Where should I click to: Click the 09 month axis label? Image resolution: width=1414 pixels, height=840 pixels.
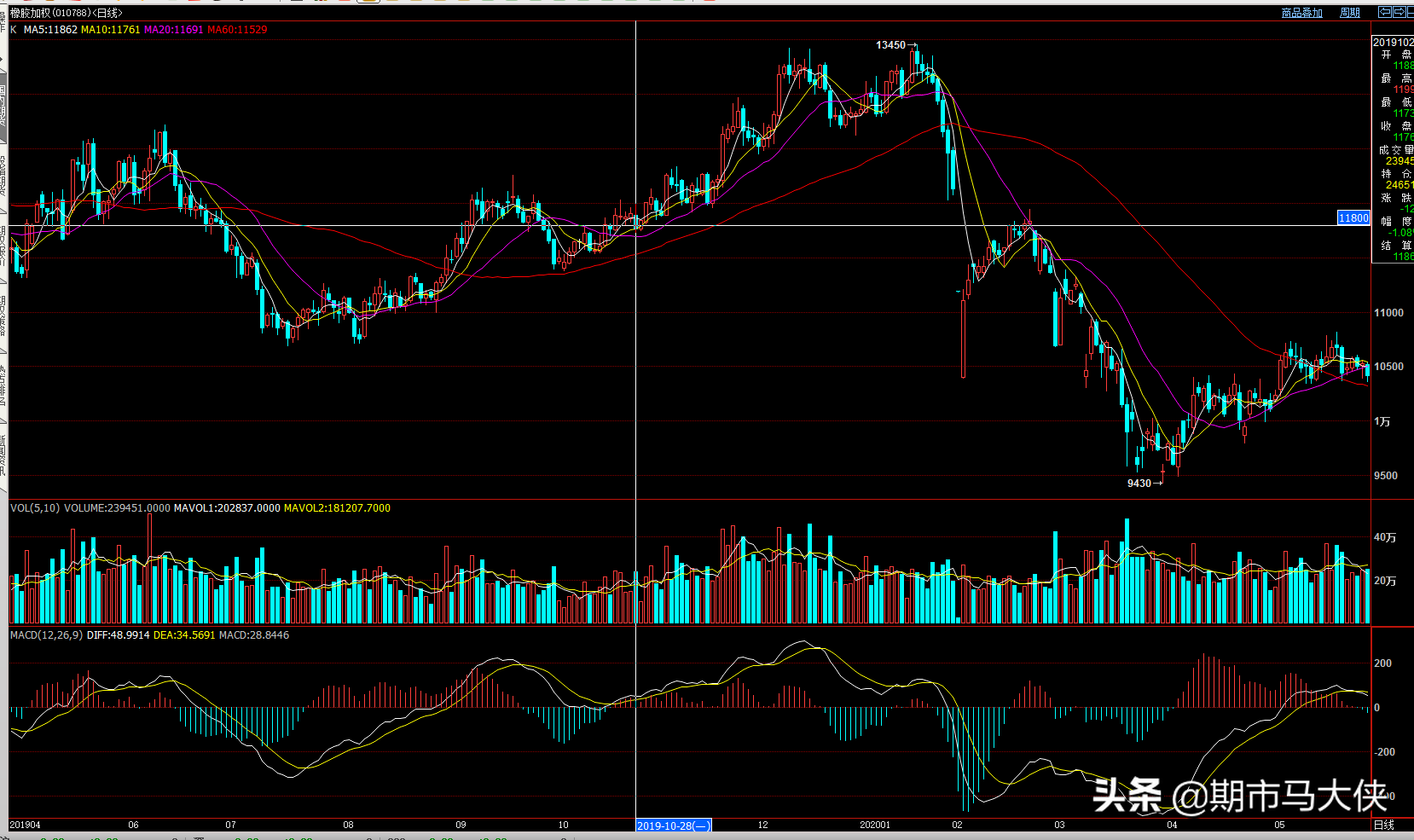coord(461,825)
